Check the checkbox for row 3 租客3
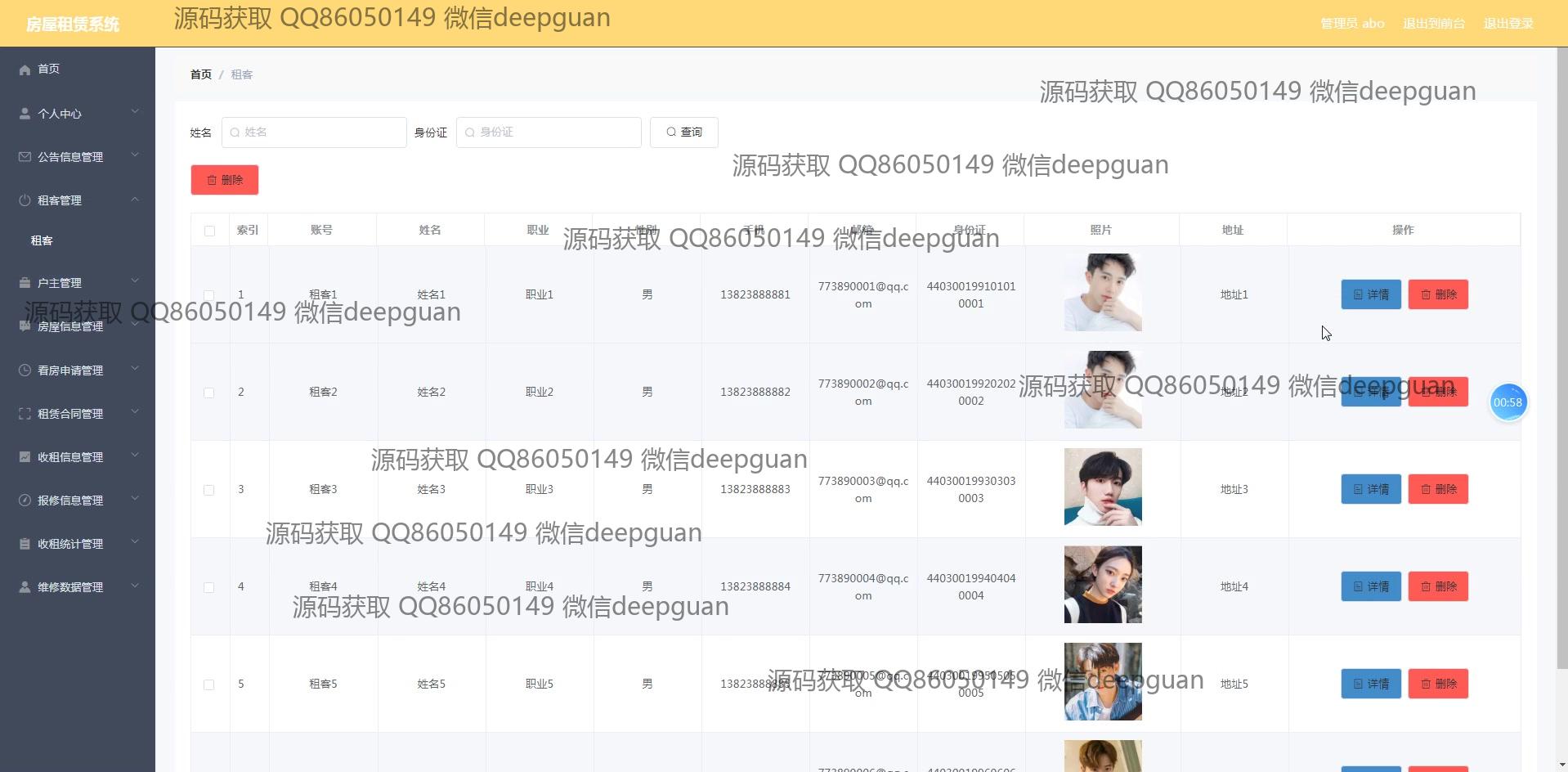Viewport: 1568px width, 772px height. tap(209, 490)
